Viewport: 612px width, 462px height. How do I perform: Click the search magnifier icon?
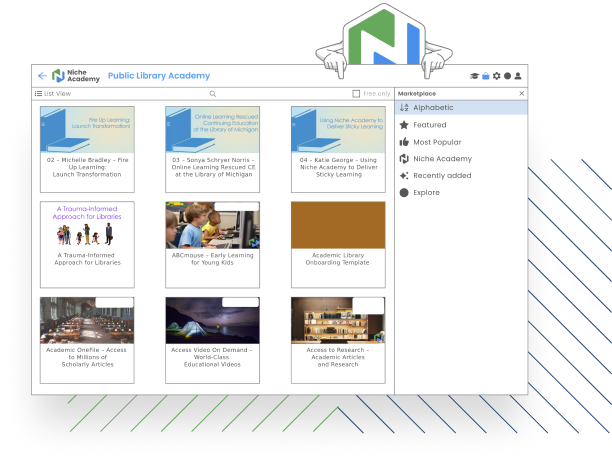[x=212, y=94]
